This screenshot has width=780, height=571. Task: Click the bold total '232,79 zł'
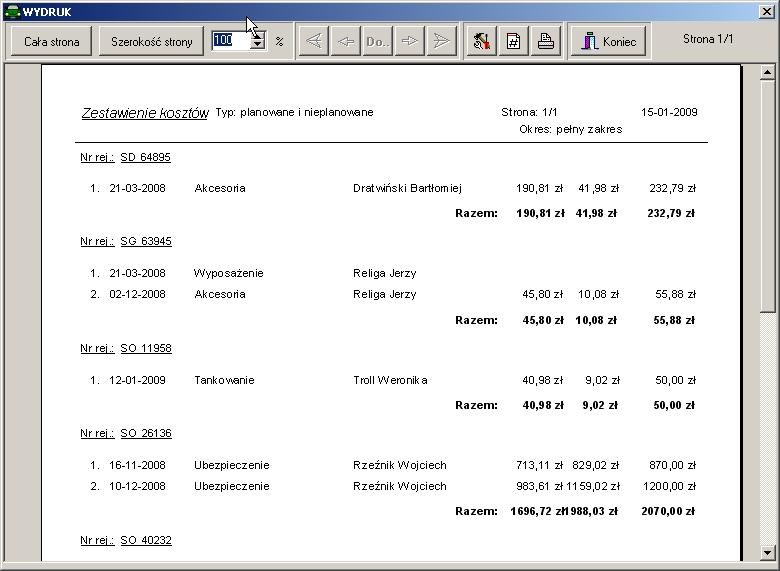(x=671, y=213)
